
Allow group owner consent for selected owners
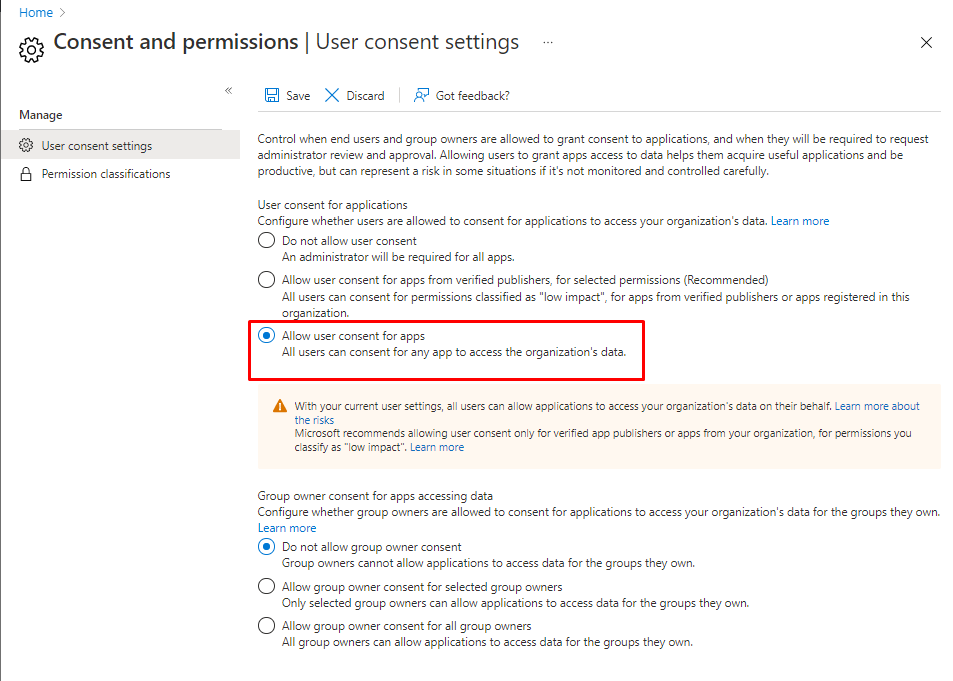(x=266, y=587)
